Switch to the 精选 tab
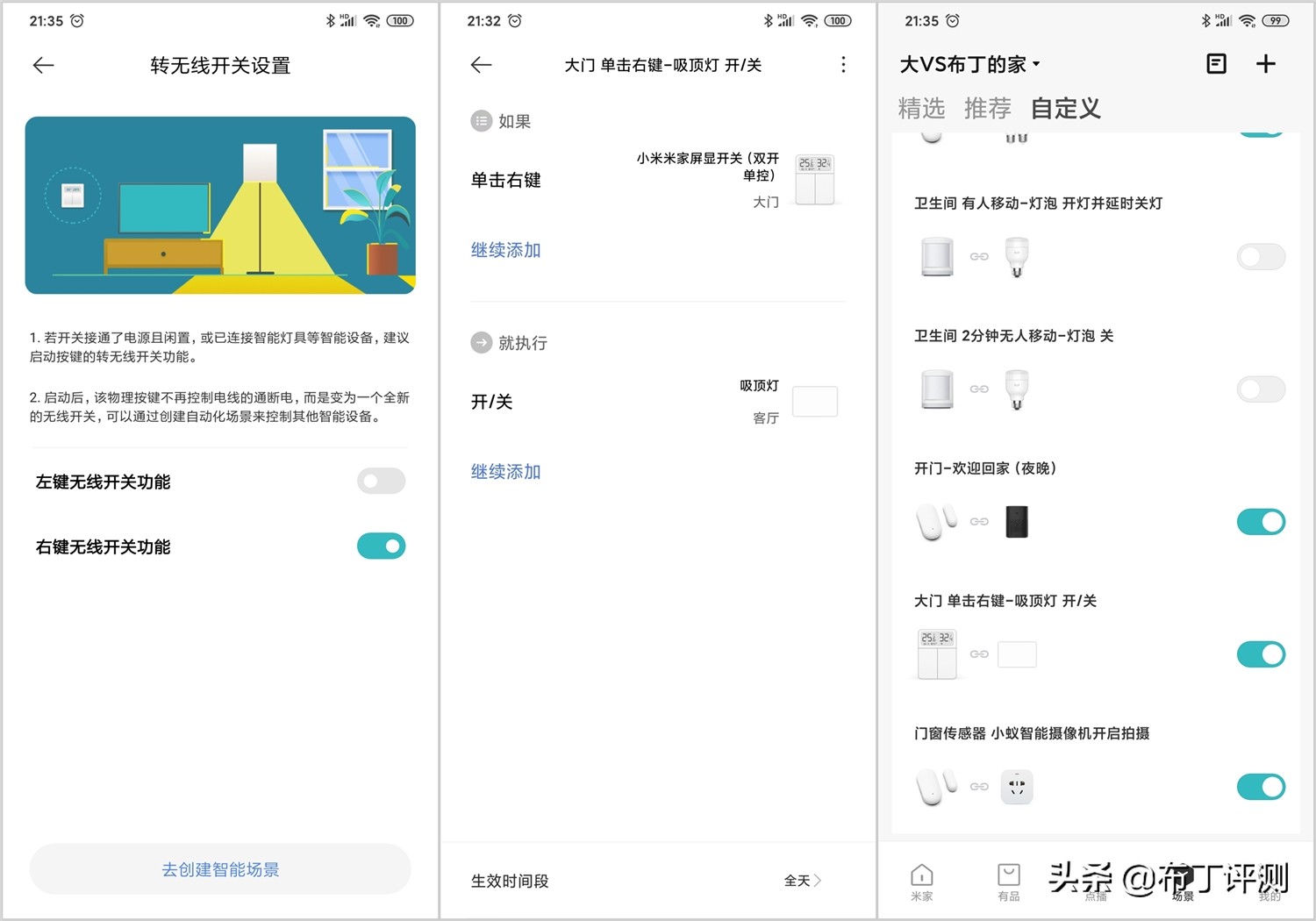The image size is (1316, 921). (x=922, y=109)
